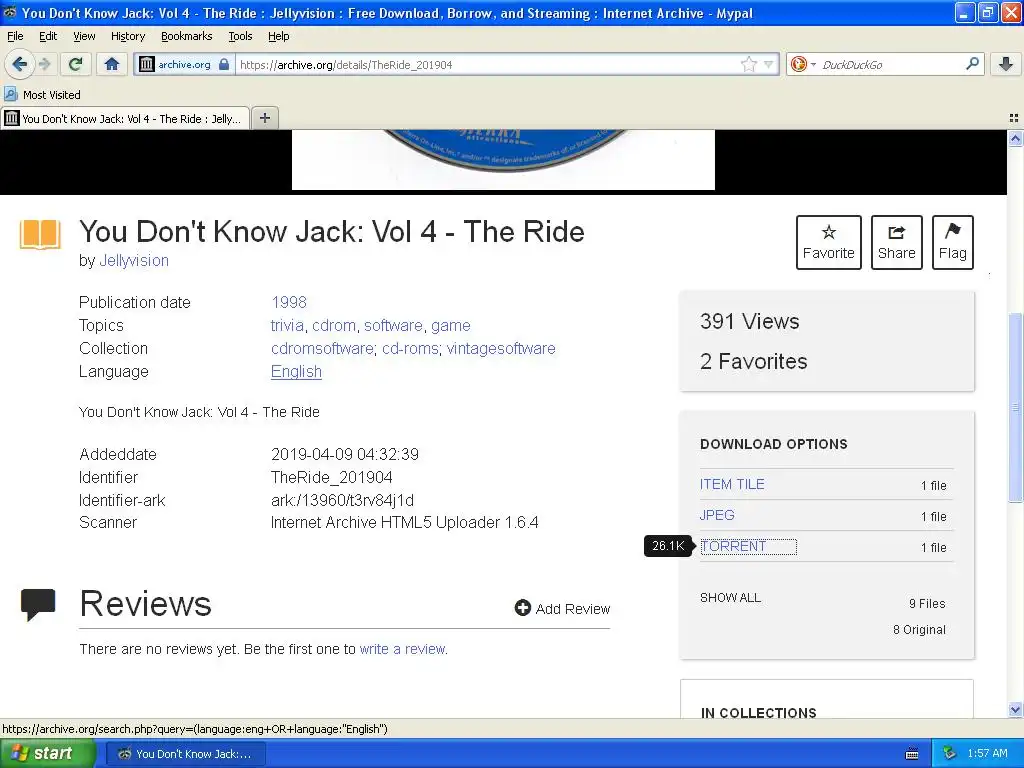The height and width of the screenshot is (768, 1024).
Task: Download the JPEG file
Action: tap(717, 515)
